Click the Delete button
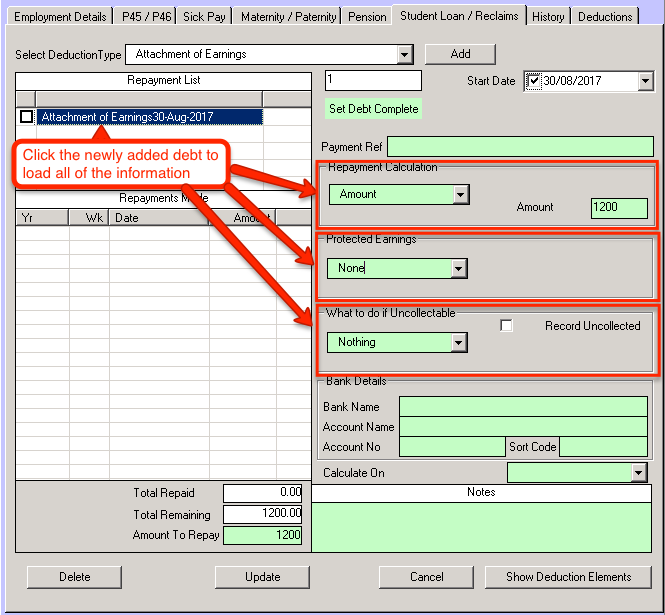The image size is (665, 615). (x=74, y=577)
